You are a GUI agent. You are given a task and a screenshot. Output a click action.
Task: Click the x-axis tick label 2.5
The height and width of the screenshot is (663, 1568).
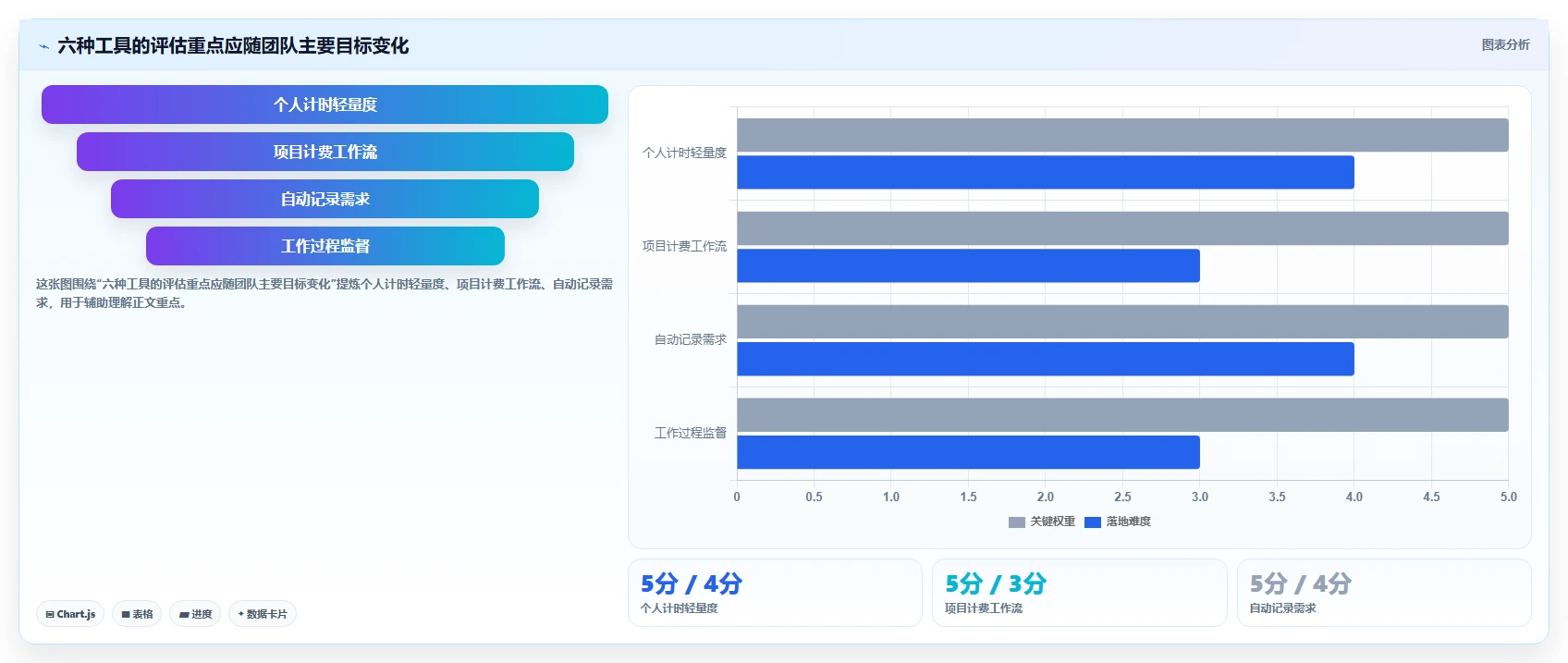pos(1122,497)
